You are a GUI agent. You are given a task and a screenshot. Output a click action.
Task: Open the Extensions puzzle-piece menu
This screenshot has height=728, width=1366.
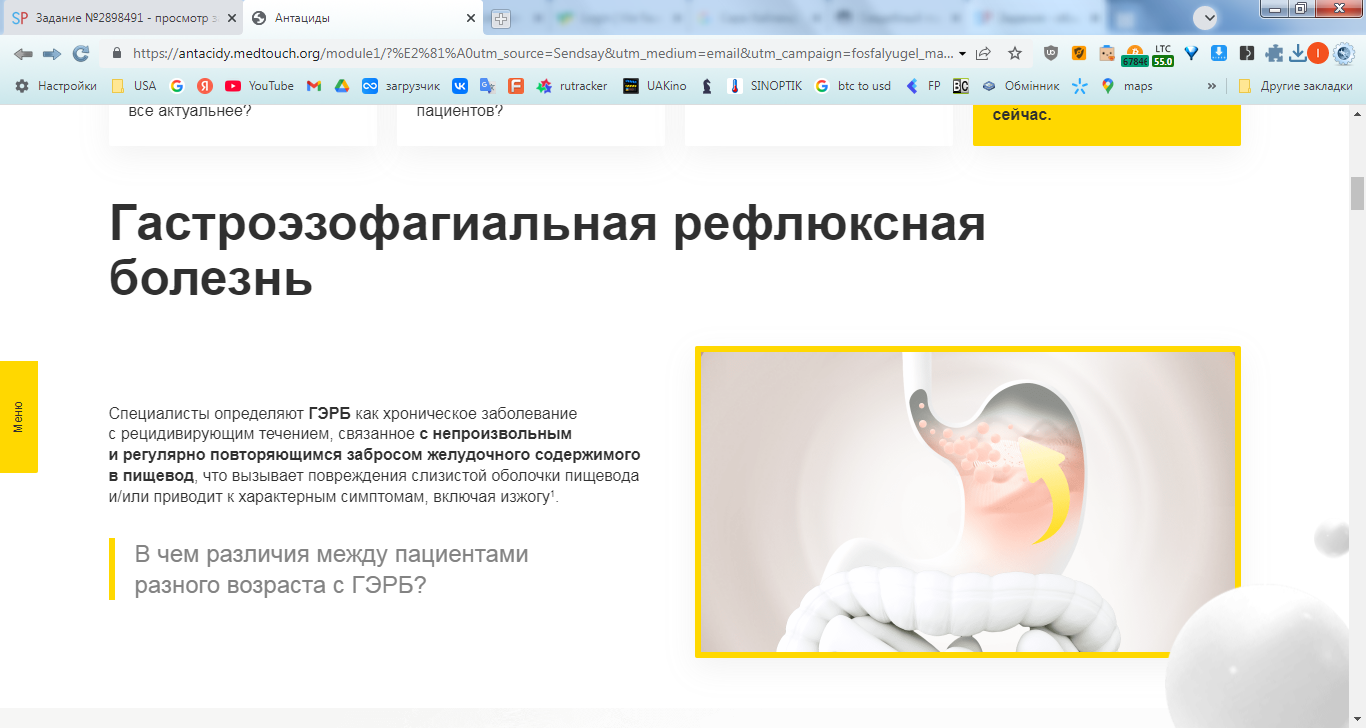[1274, 54]
